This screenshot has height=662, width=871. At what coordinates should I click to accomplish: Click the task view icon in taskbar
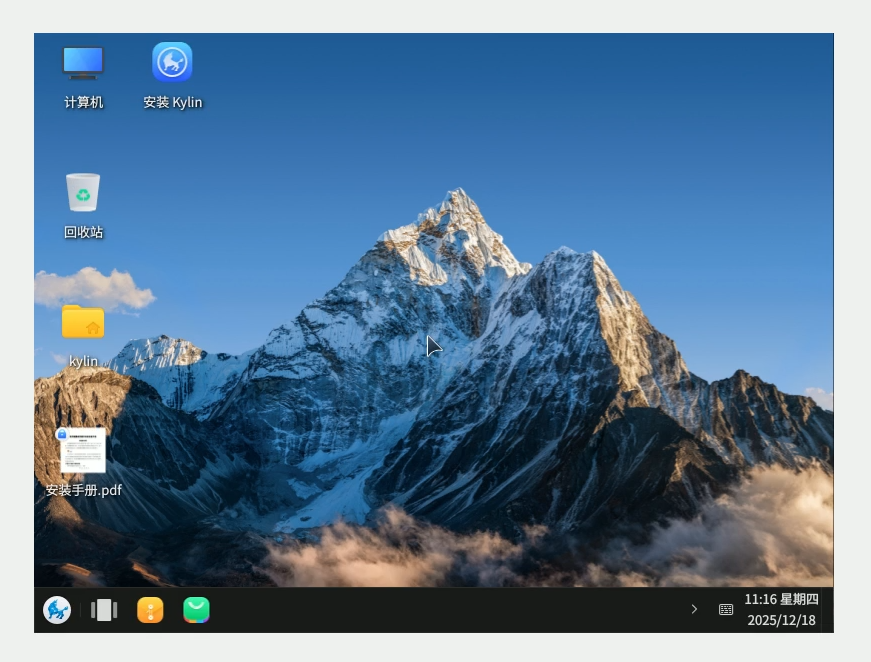(104, 610)
